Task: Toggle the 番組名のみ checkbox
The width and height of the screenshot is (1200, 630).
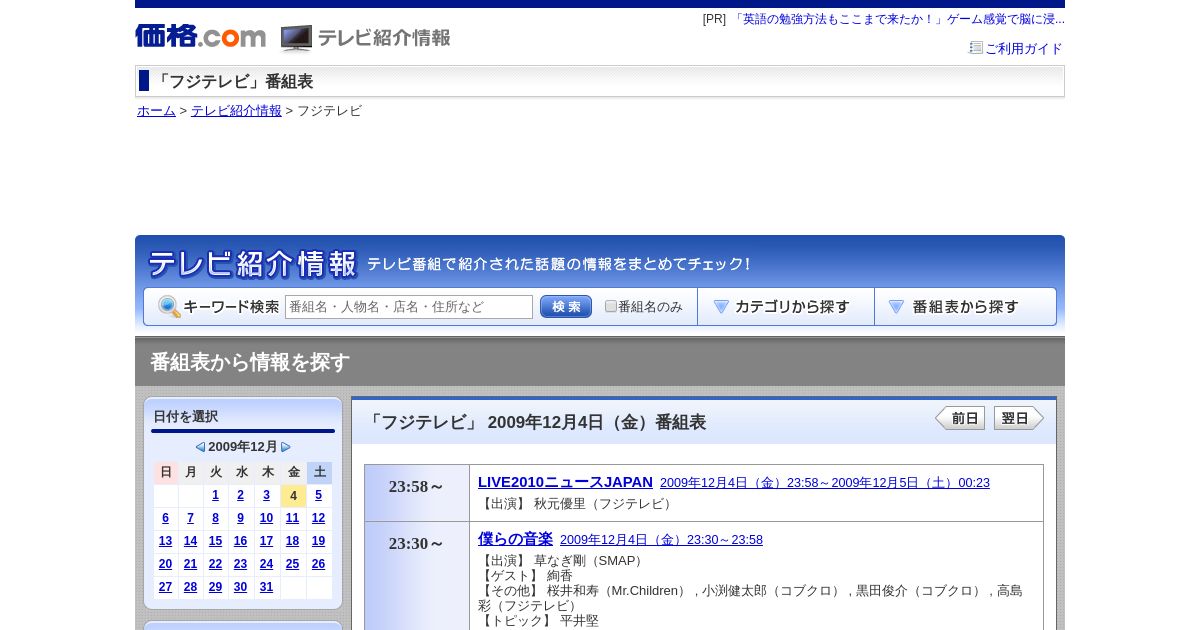Action: (611, 306)
